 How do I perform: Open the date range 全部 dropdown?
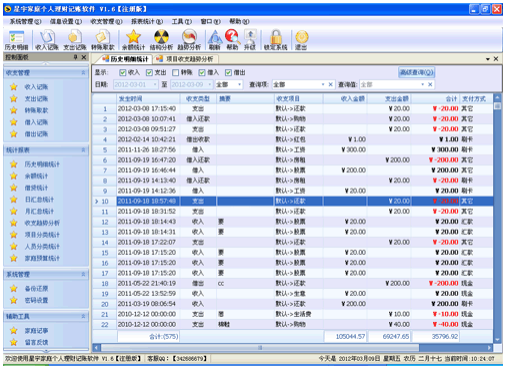point(239,85)
